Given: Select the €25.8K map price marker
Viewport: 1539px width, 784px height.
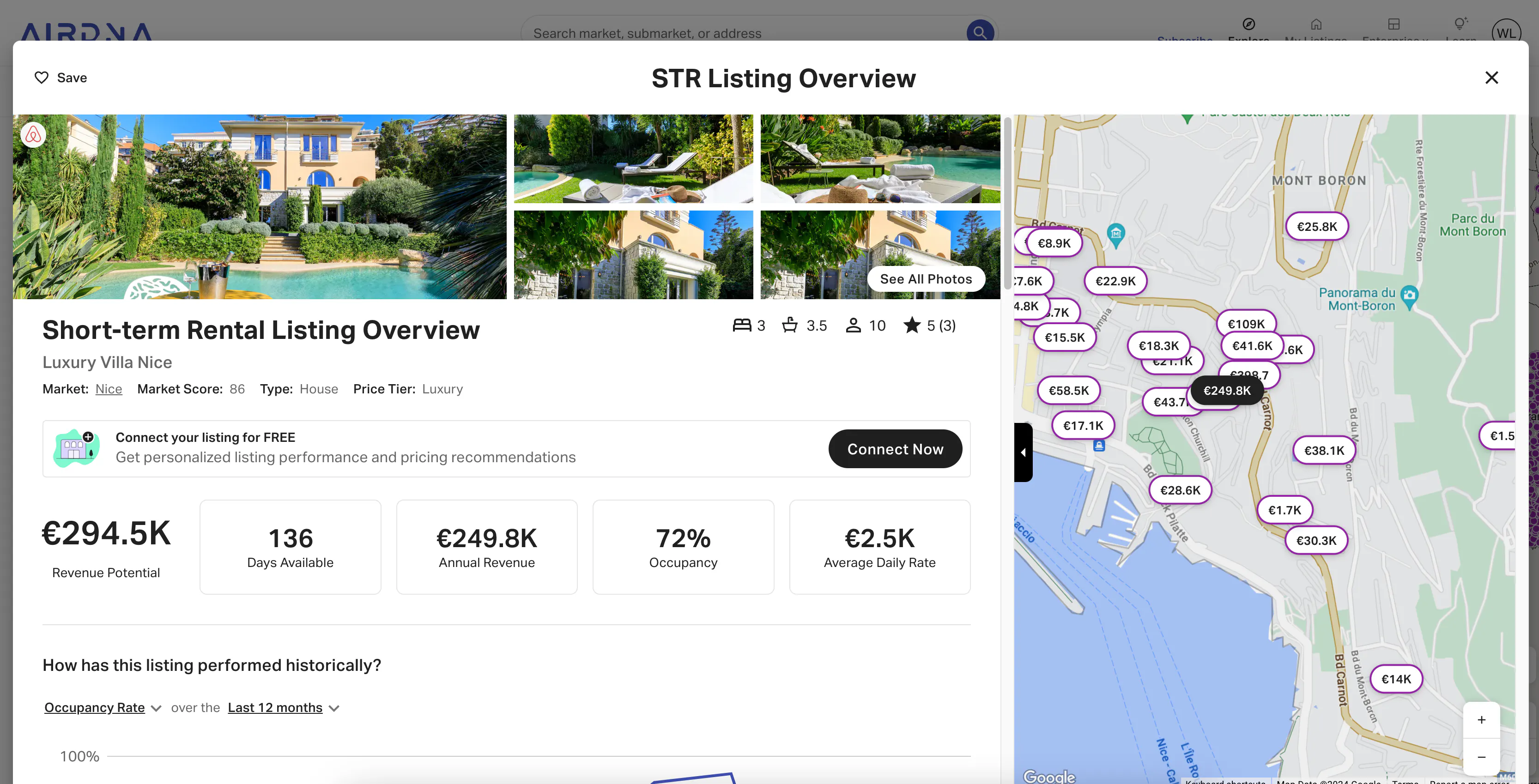Looking at the screenshot, I should pyautogui.click(x=1317, y=227).
